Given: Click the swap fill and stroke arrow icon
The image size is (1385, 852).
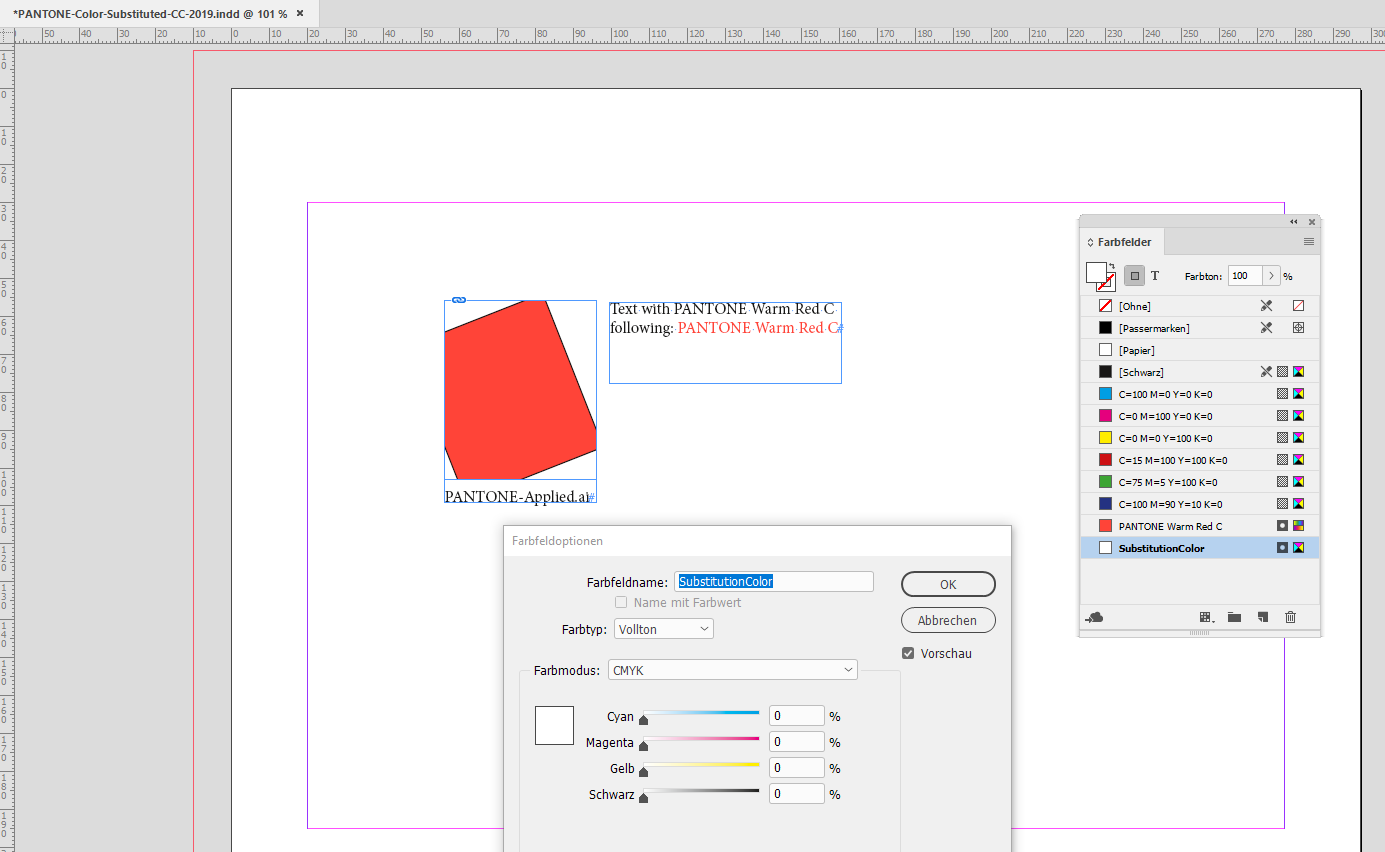Looking at the screenshot, I should [x=1112, y=264].
